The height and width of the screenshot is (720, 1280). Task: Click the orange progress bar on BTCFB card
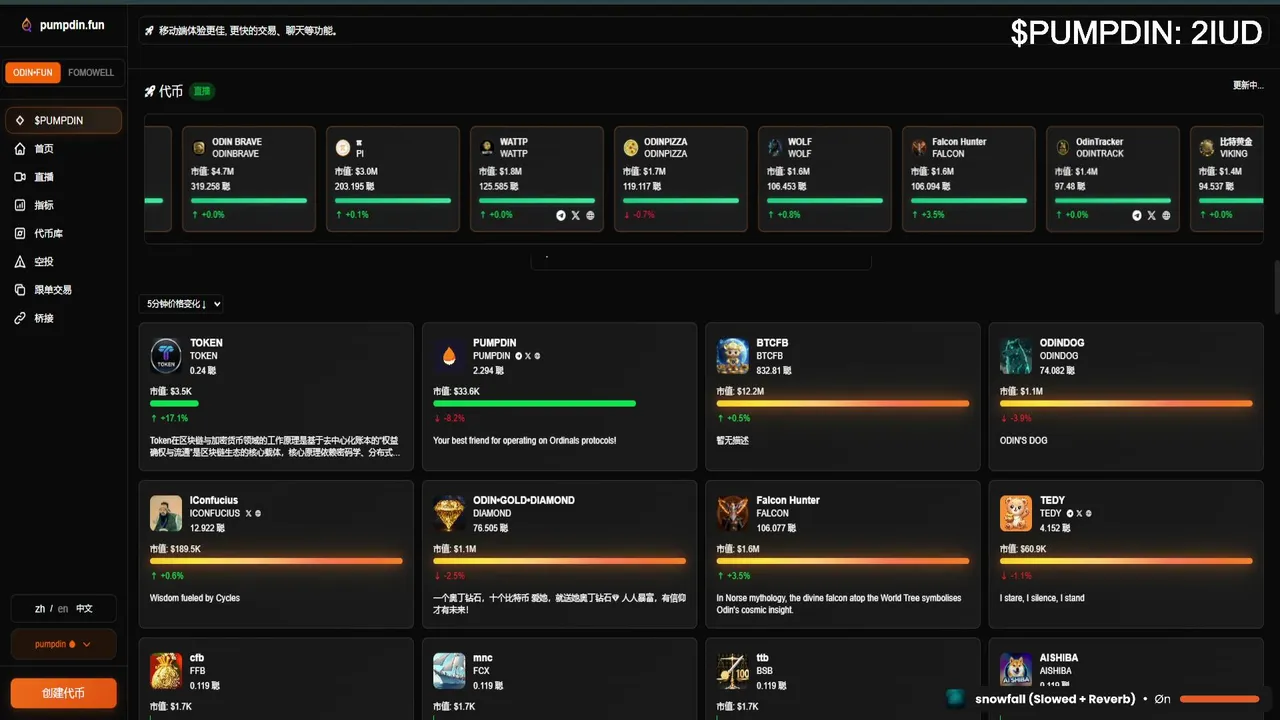click(x=843, y=404)
